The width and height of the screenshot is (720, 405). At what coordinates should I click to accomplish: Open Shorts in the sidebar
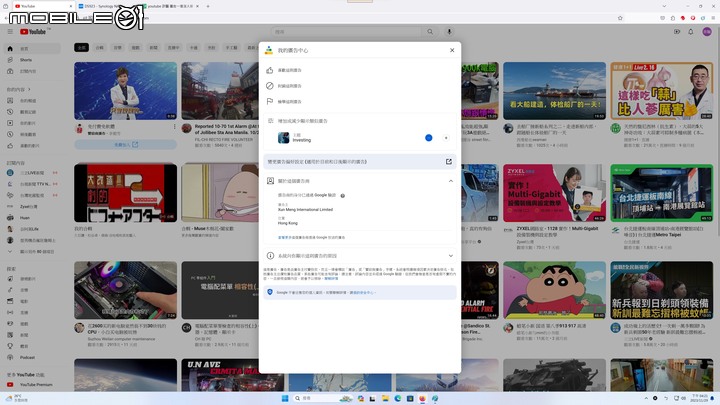click(32, 60)
